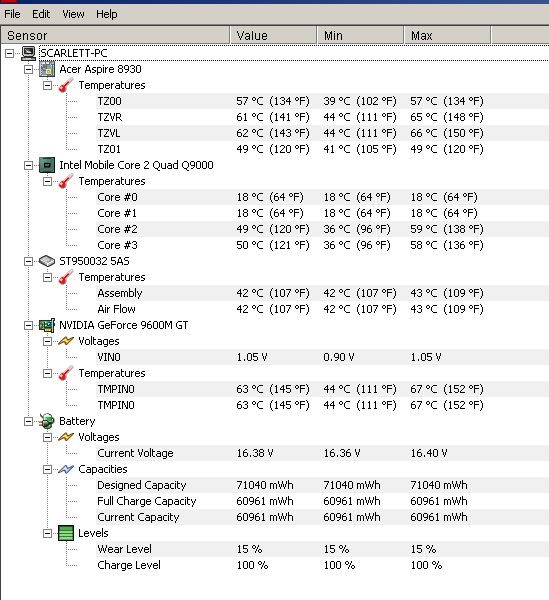Image resolution: width=549 pixels, height=600 pixels.
Task: Click the ST950032 hard drive icon
Action: pos(47,261)
